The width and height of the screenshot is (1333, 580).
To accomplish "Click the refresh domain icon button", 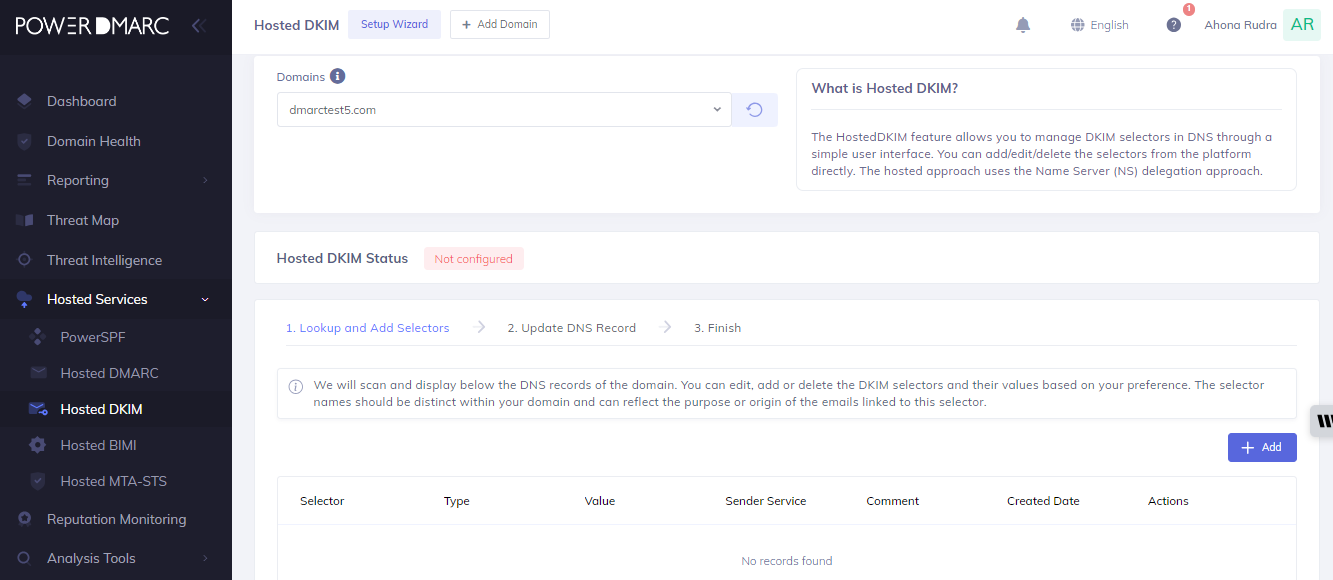I will 755,110.
